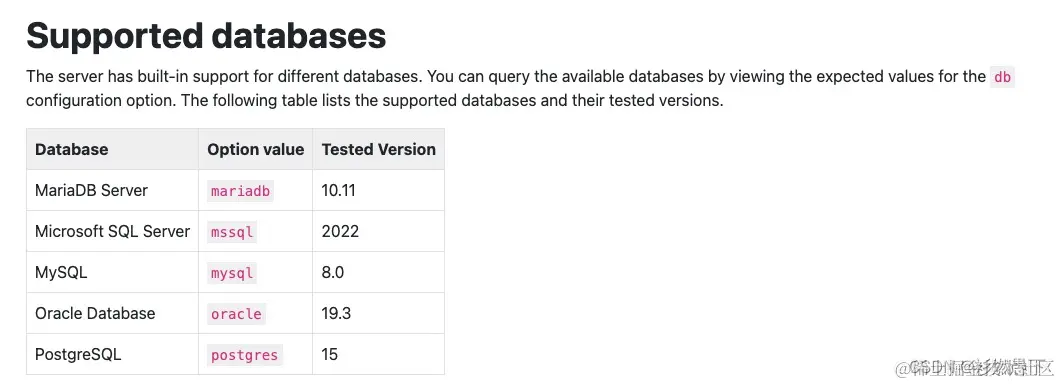Select the Microsoft SQL Server cell

tap(112, 231)
